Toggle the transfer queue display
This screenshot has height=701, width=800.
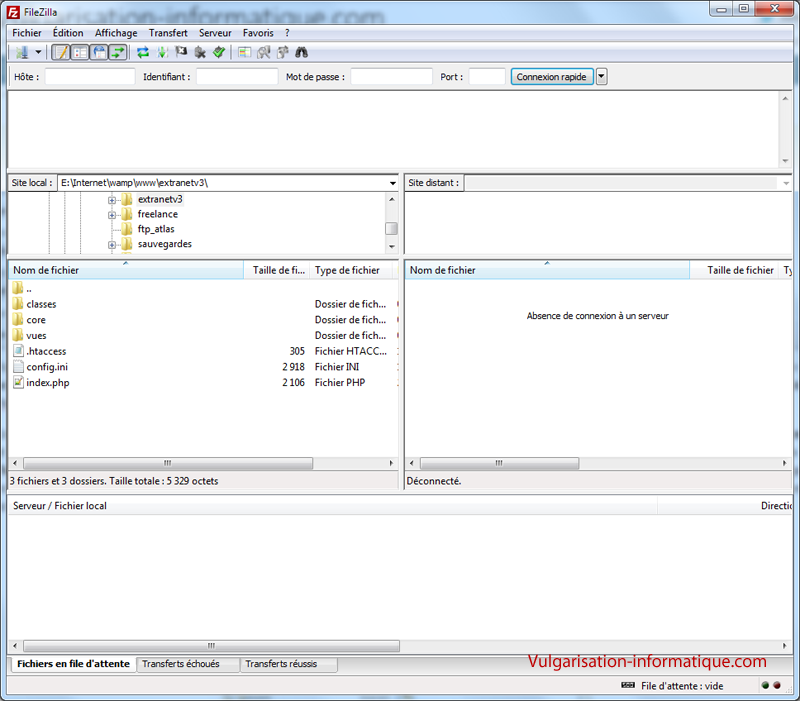(118, 52)
